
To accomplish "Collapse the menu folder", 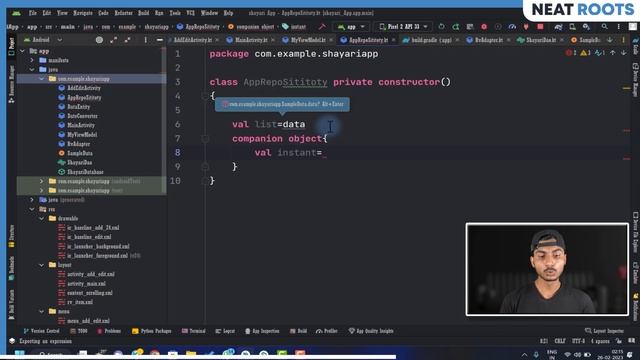I will (42, 311).
